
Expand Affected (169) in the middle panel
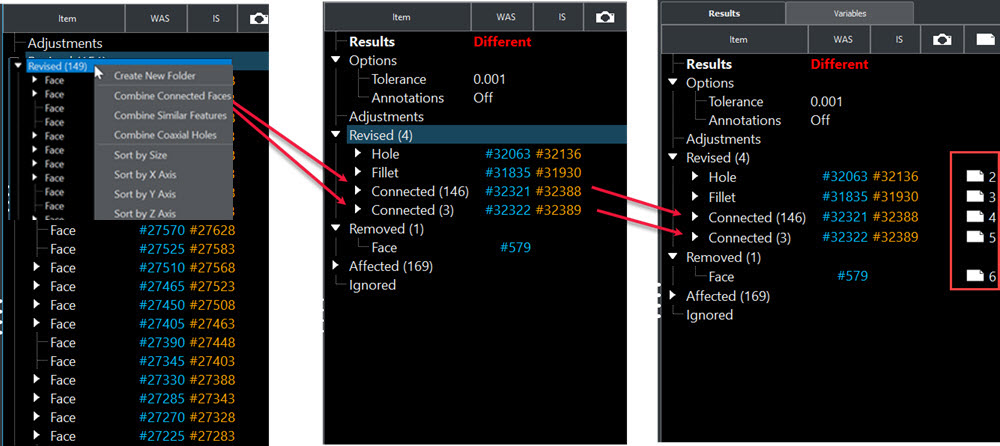click(338, 266)
